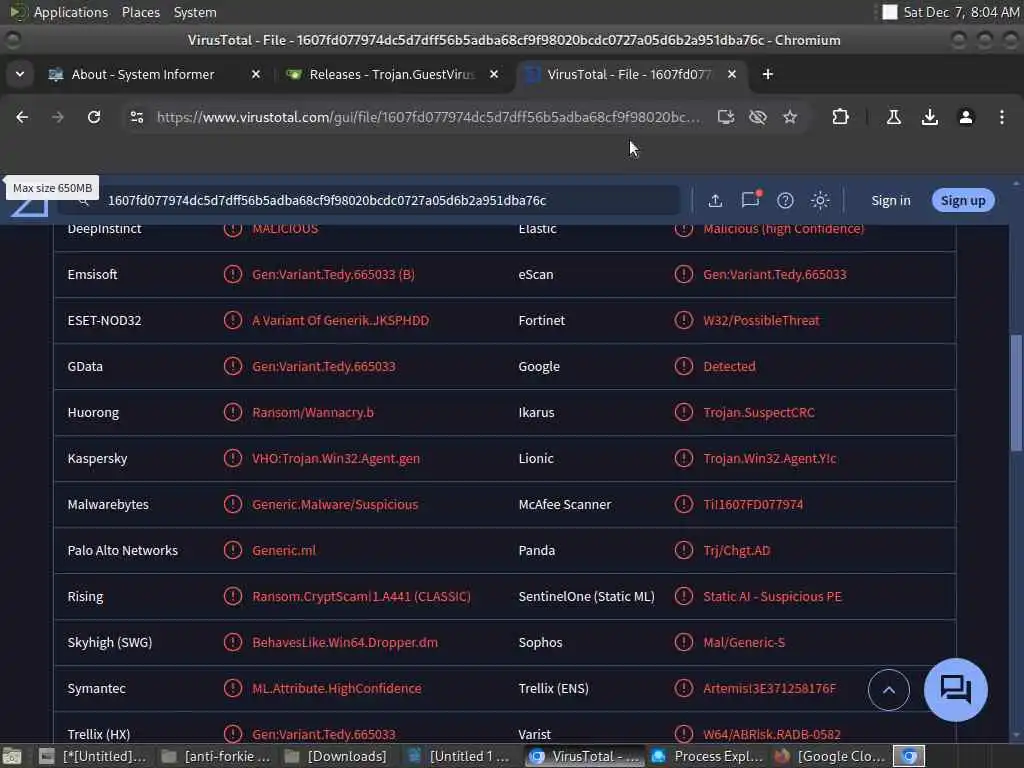1024x768 pixels.
Task: Open VirusTotal notifications icon
Action: [x=750, y=199]
